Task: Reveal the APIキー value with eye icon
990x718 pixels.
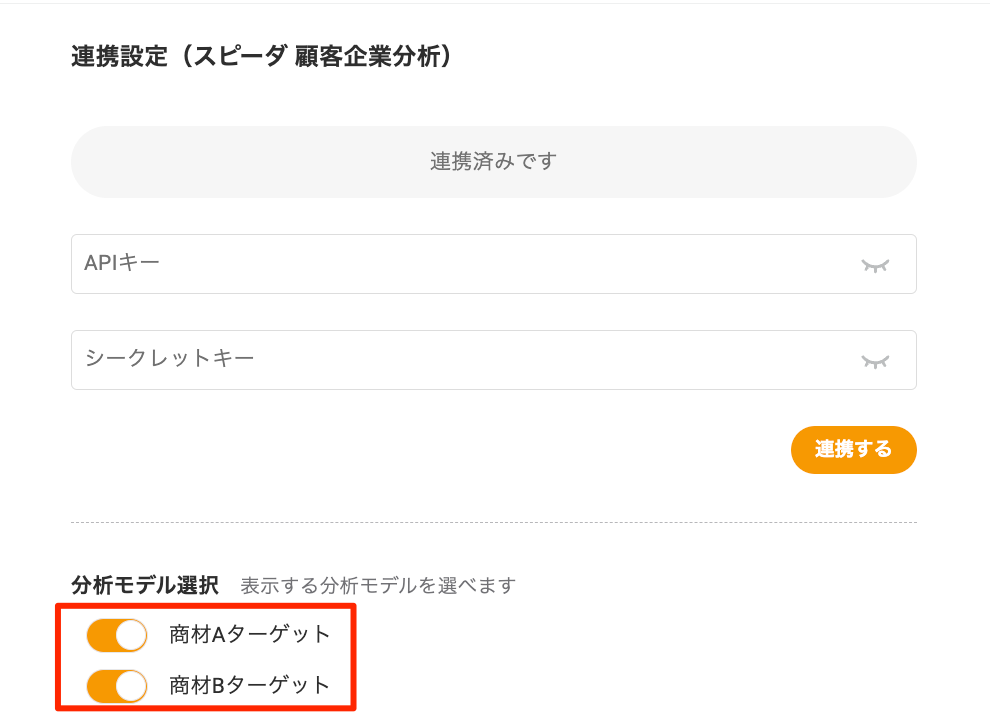Action: pos(875,265)
